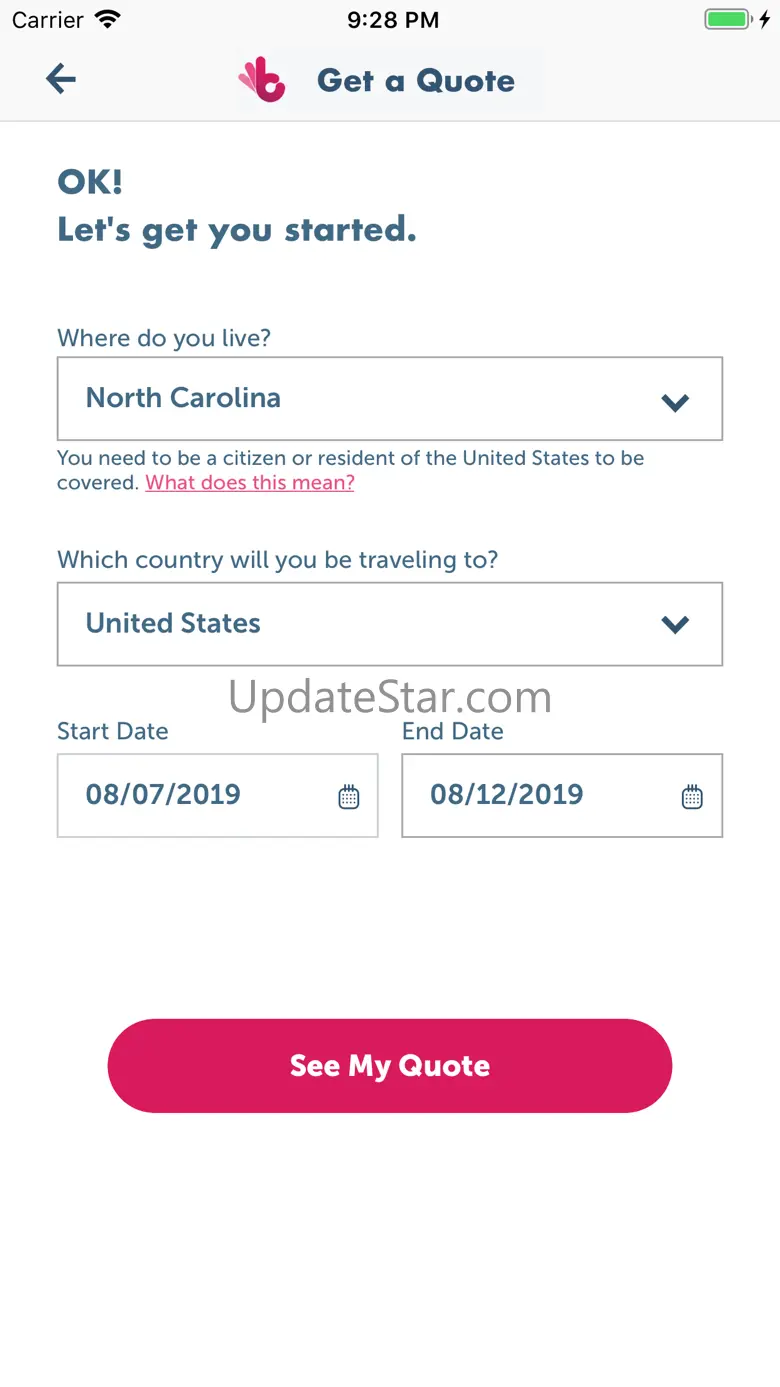Open the End Date calendar icon

point(692,797)
